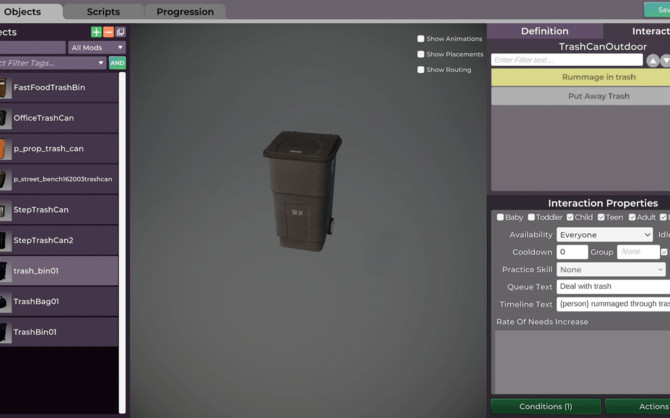Select the Rummage in trash interaction
The width and height of the screenshot is (670, 418).
pyautogui.click(x=581, y=77)
